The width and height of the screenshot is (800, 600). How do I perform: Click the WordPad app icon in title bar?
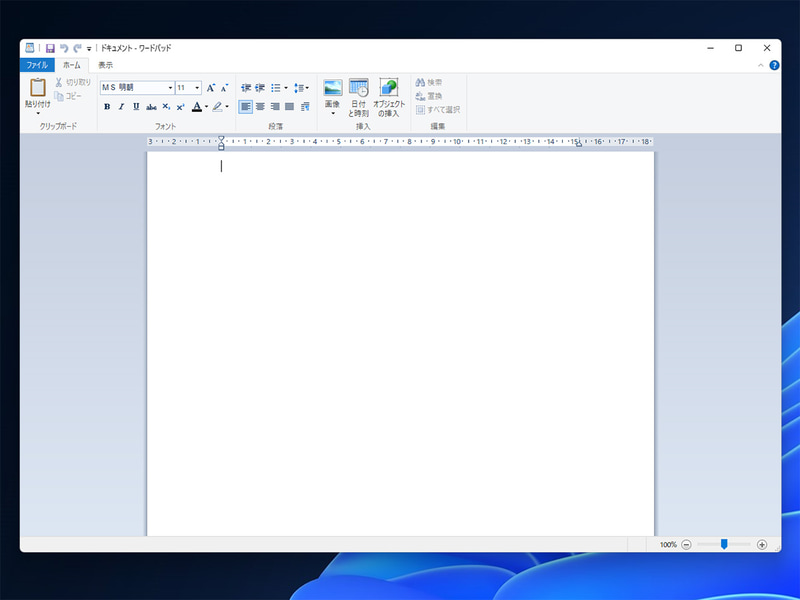click(x=30, y=48)
